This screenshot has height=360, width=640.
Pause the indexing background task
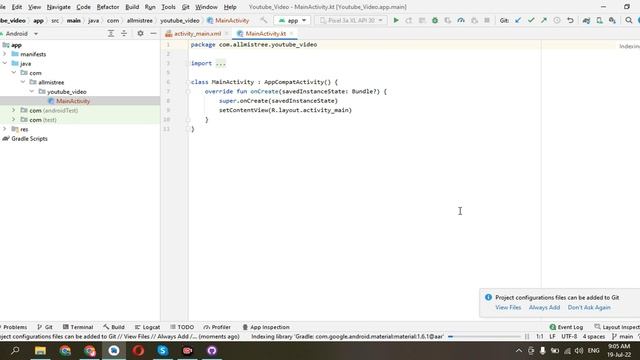coord(527,336)
